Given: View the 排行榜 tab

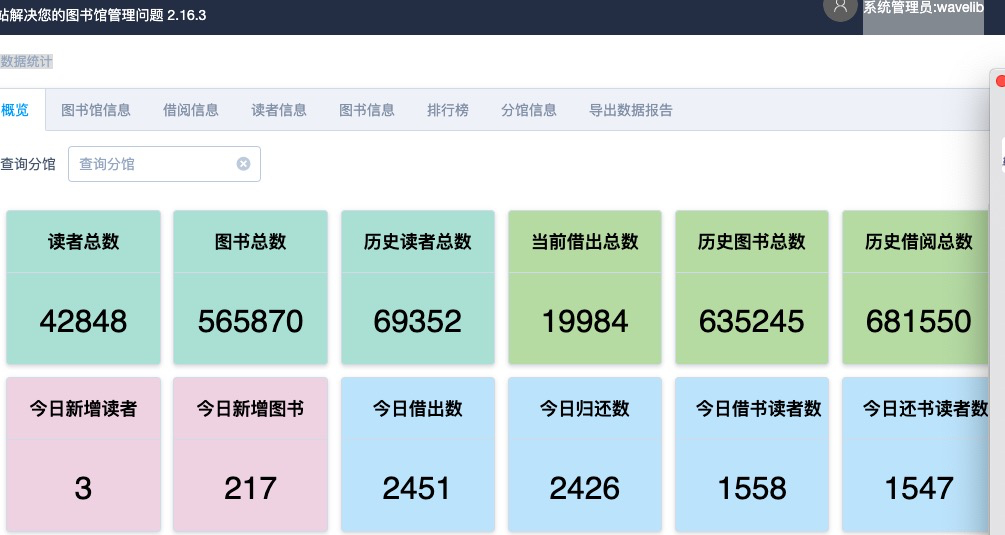Looking at the screenshot, I should [x=448, y=110].
